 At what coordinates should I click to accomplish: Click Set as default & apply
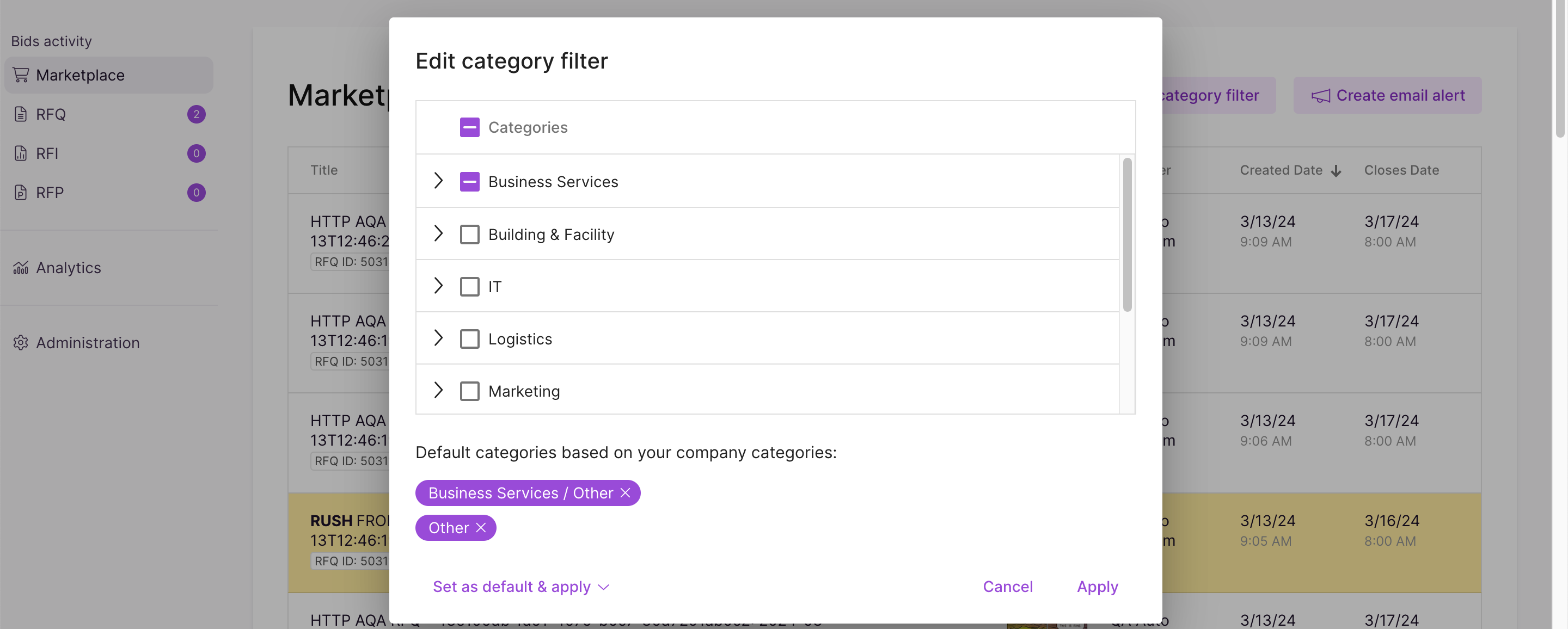tap(511, 587)
